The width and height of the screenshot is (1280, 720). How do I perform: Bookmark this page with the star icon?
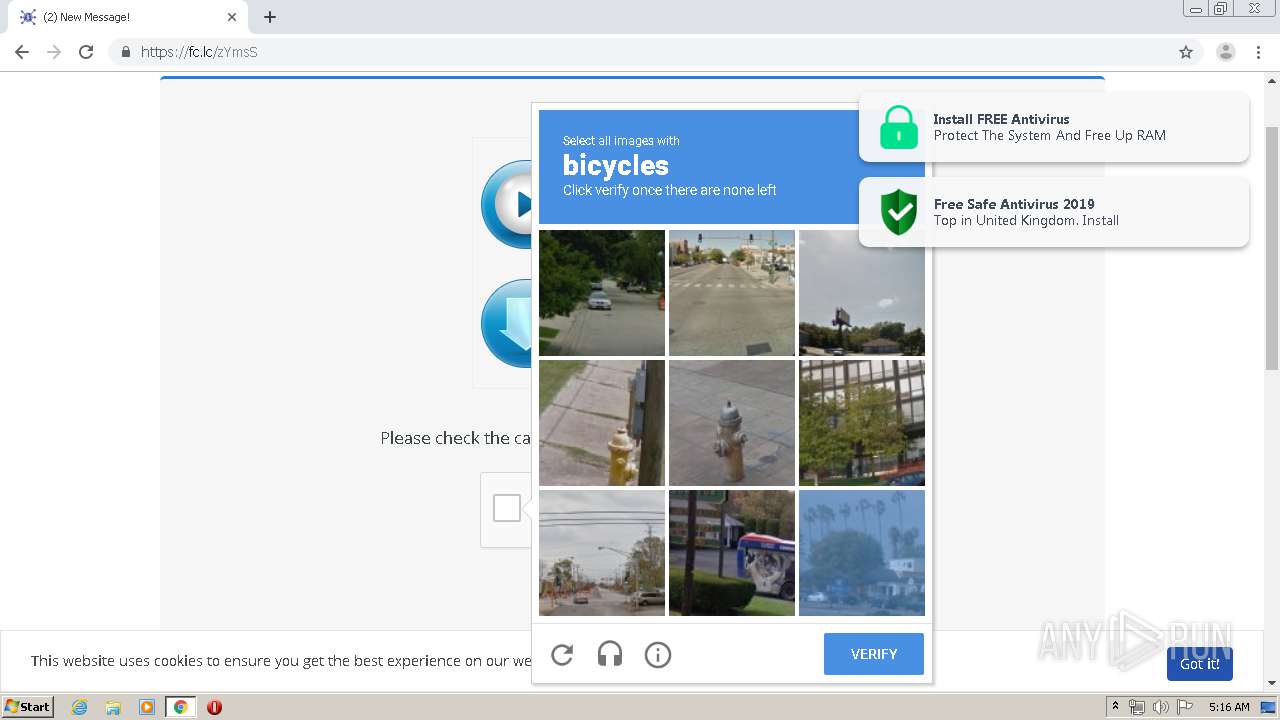pyautogui.click(x=1186, y=52)
